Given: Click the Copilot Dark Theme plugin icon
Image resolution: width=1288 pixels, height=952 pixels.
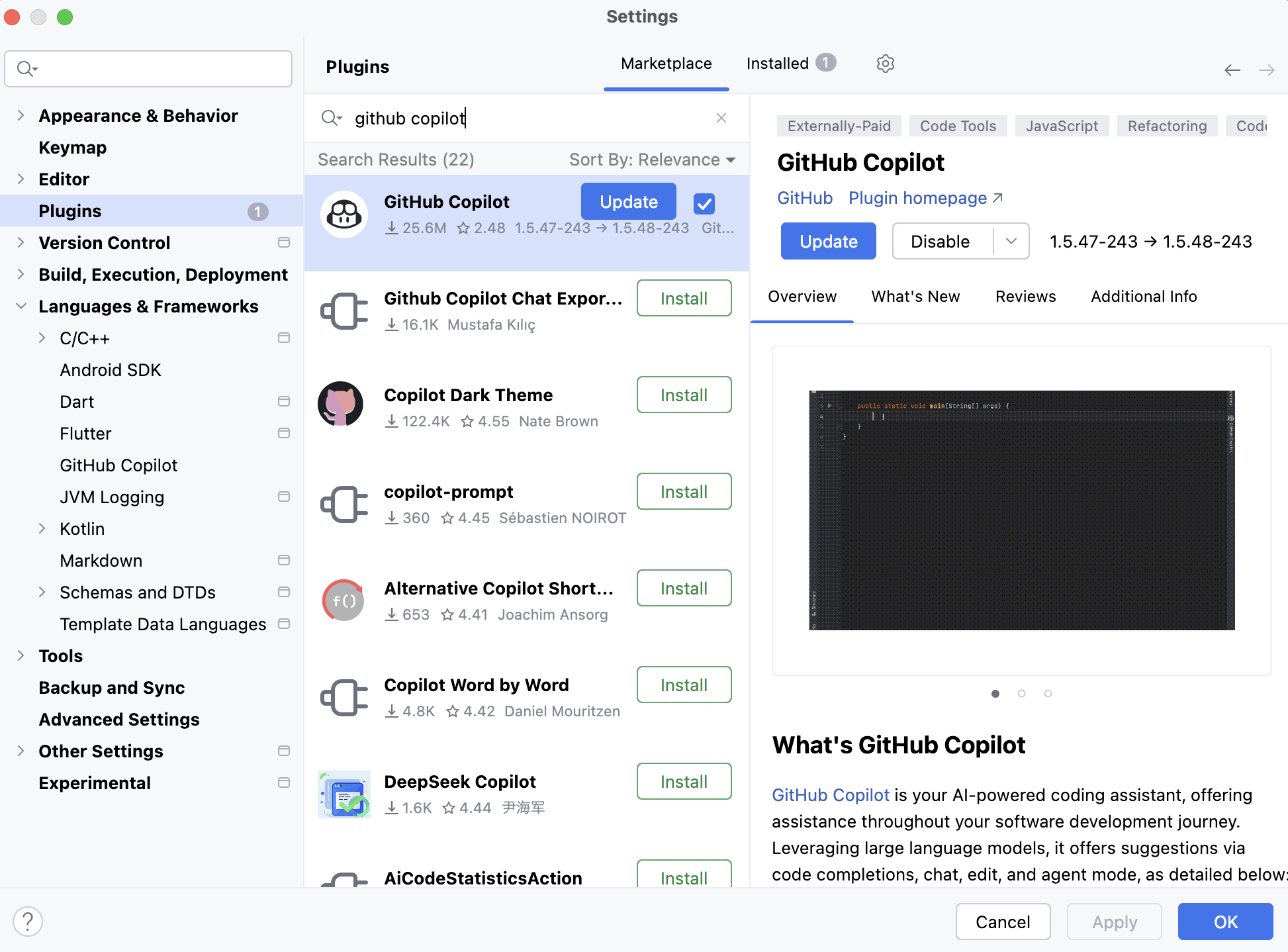Looking at the screenshot, I should coord(340,404).
